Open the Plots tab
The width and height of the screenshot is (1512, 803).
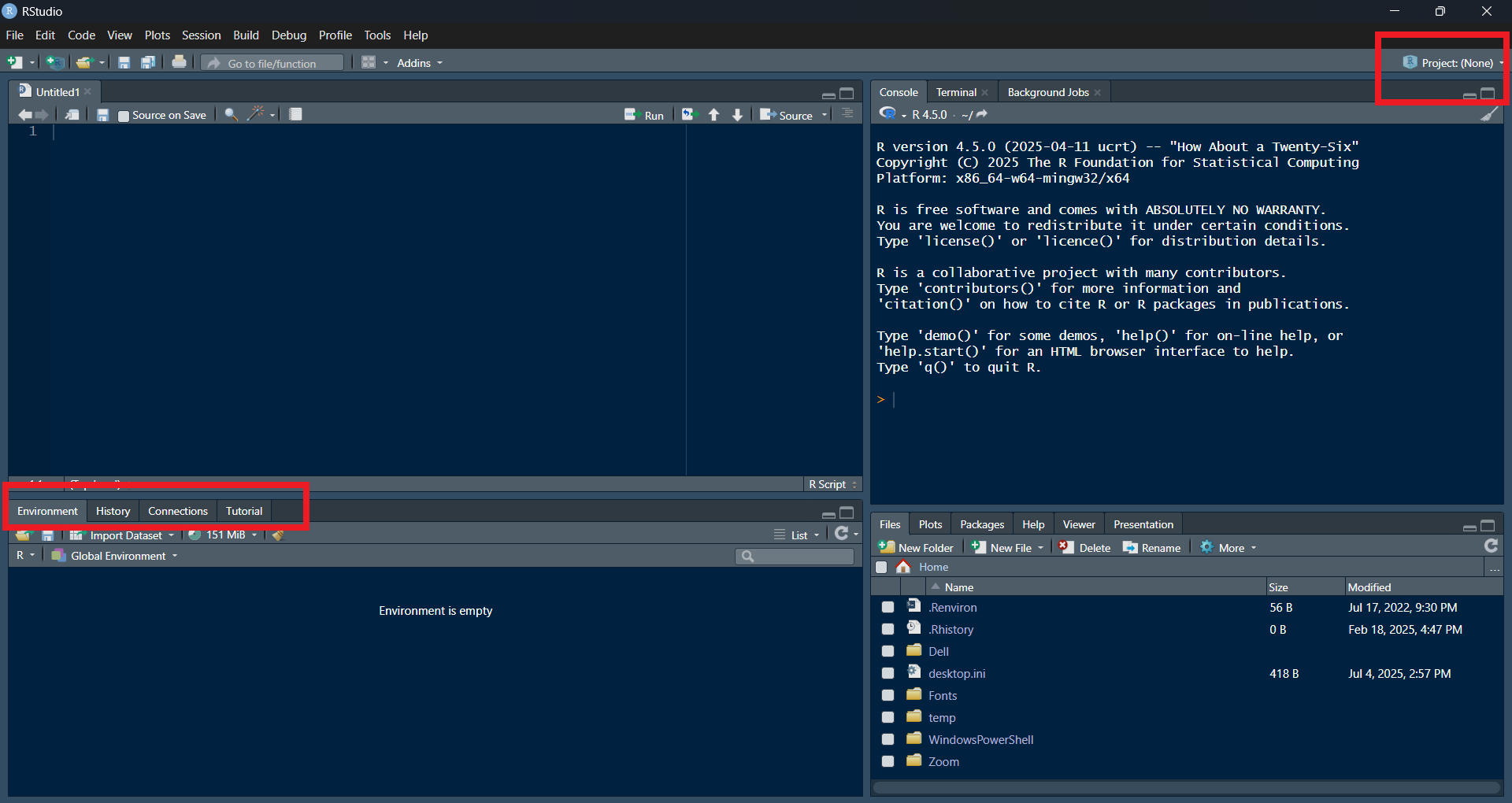(x=930, y=524)
